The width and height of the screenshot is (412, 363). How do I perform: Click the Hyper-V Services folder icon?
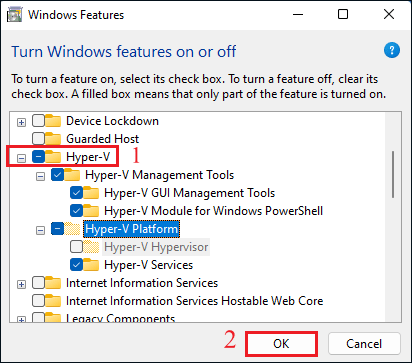(91, 265)
